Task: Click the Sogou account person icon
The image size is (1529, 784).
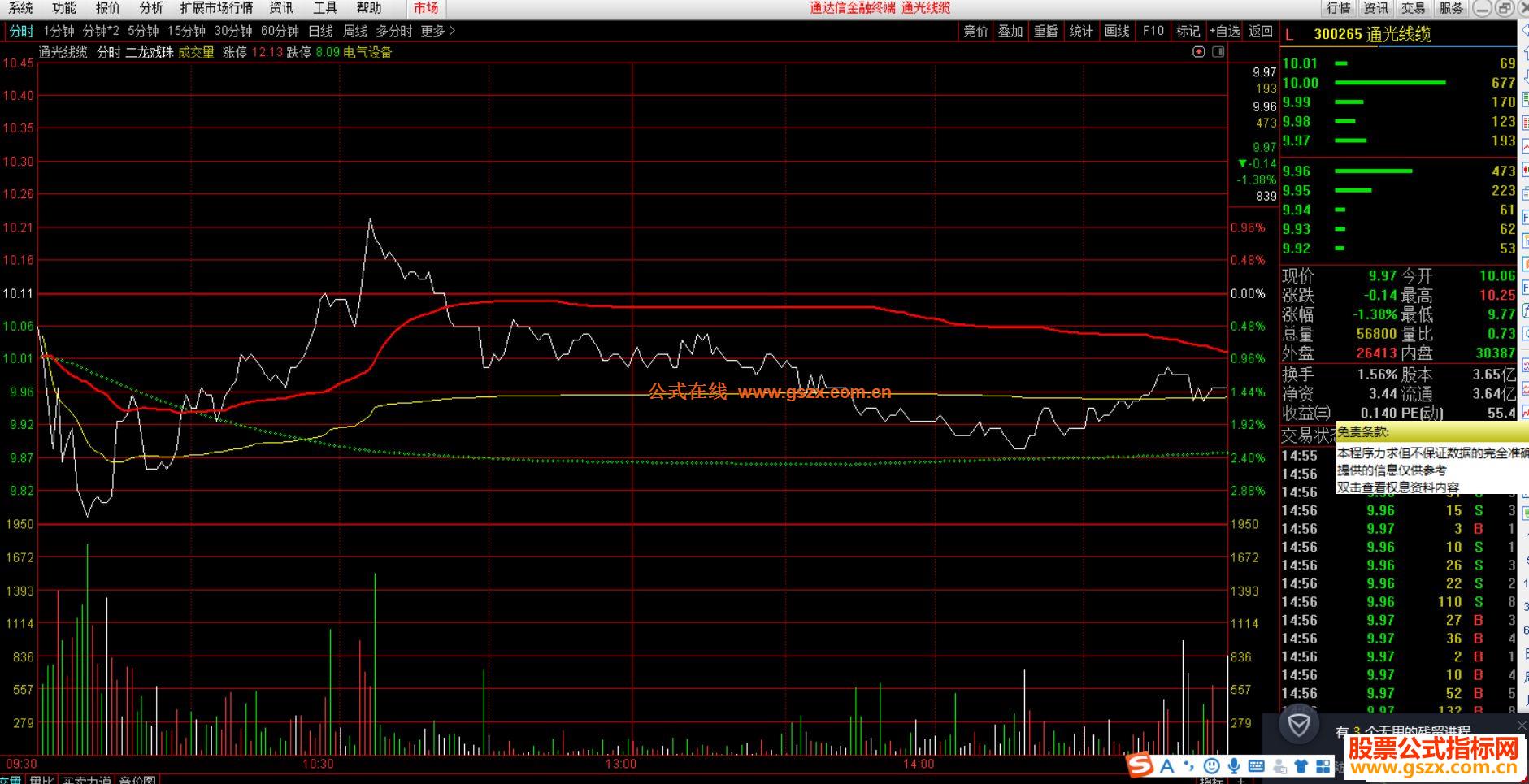Action: [x=1279, y=765]
